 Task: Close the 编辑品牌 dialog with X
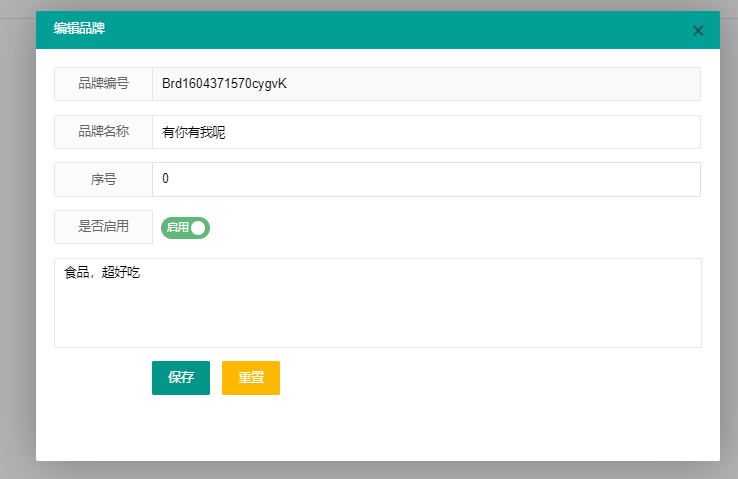698,31
